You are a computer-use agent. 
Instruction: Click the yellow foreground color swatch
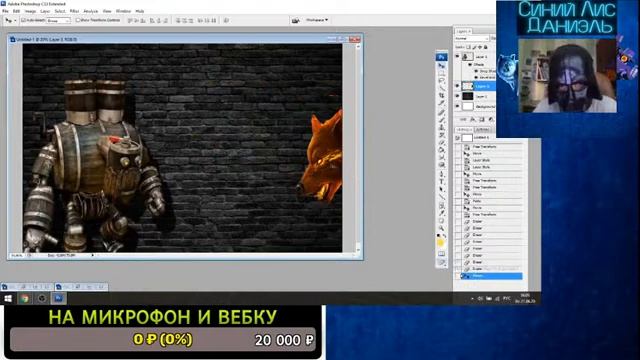[440, 243]
